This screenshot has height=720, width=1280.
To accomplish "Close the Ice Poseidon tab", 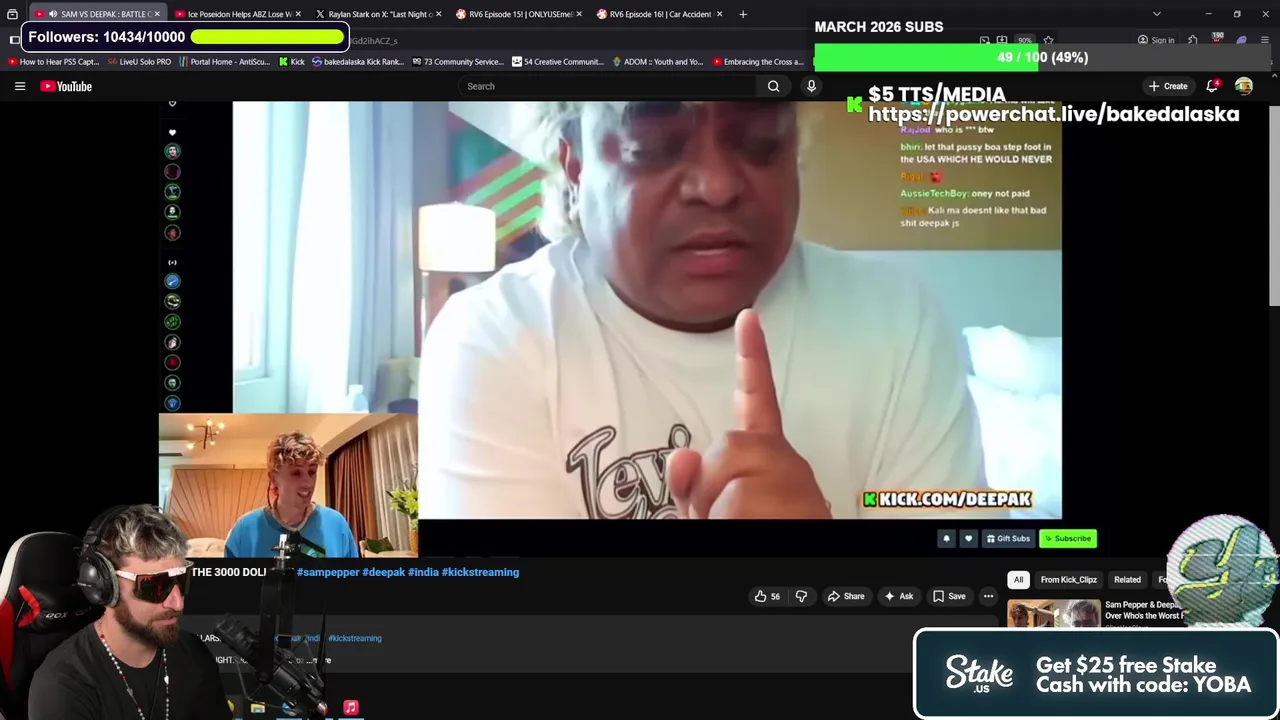I will [x=298, y=14].
